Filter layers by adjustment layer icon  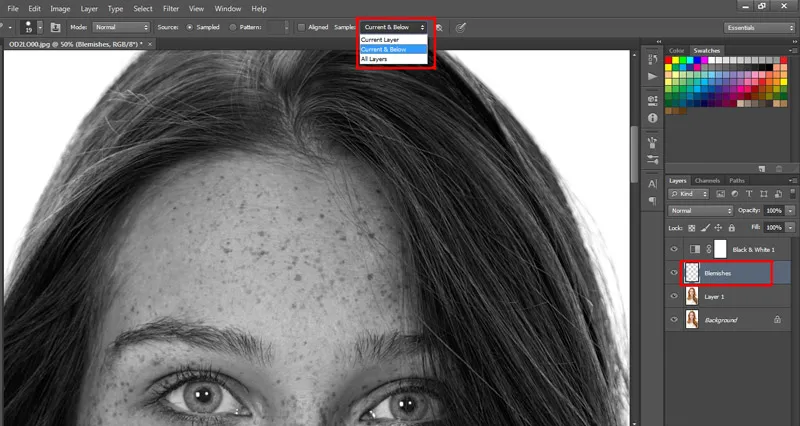pyautogui.click(x=735, y=194)
